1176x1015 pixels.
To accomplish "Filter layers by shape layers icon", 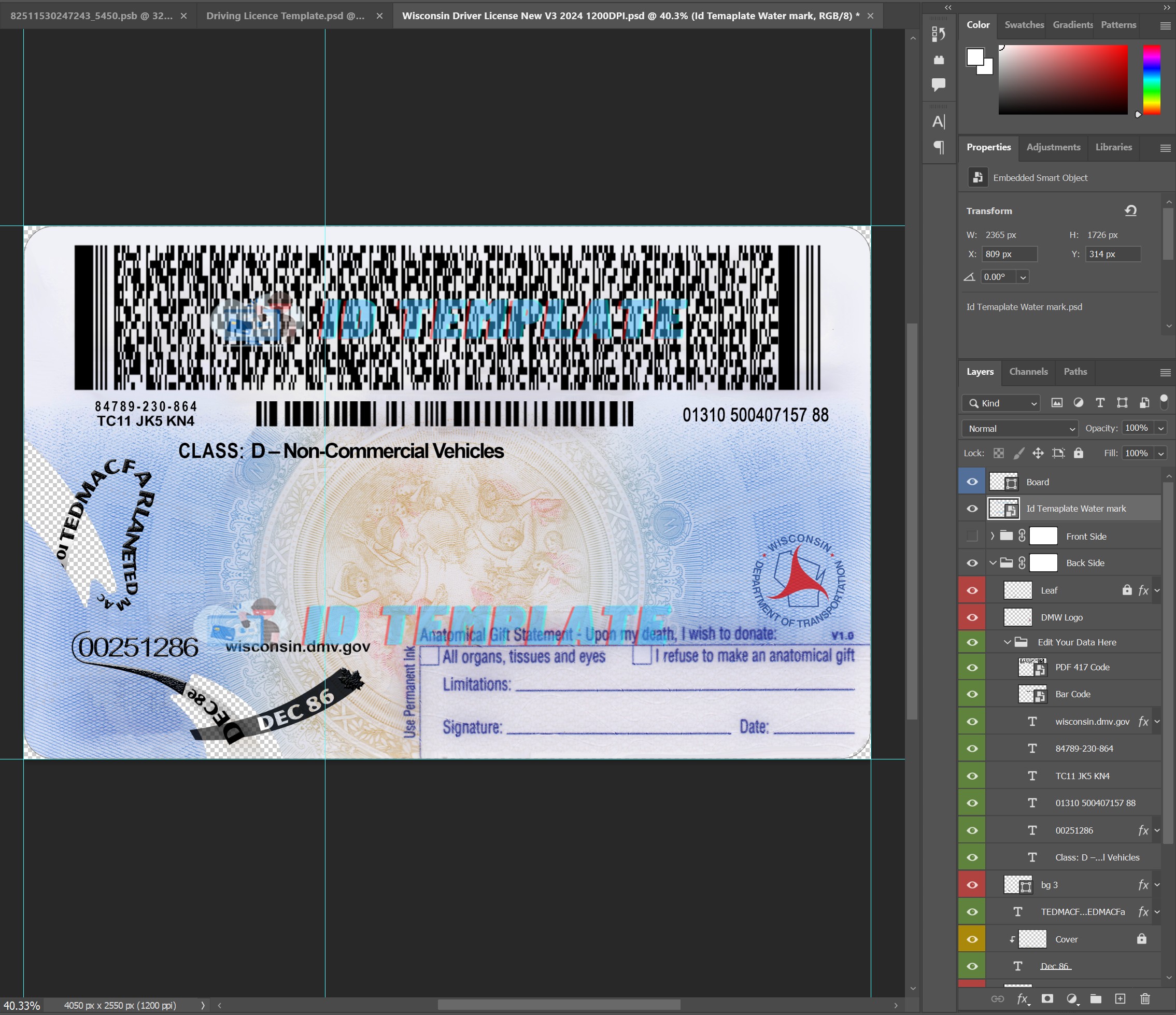I will (x=1122, y=402).
